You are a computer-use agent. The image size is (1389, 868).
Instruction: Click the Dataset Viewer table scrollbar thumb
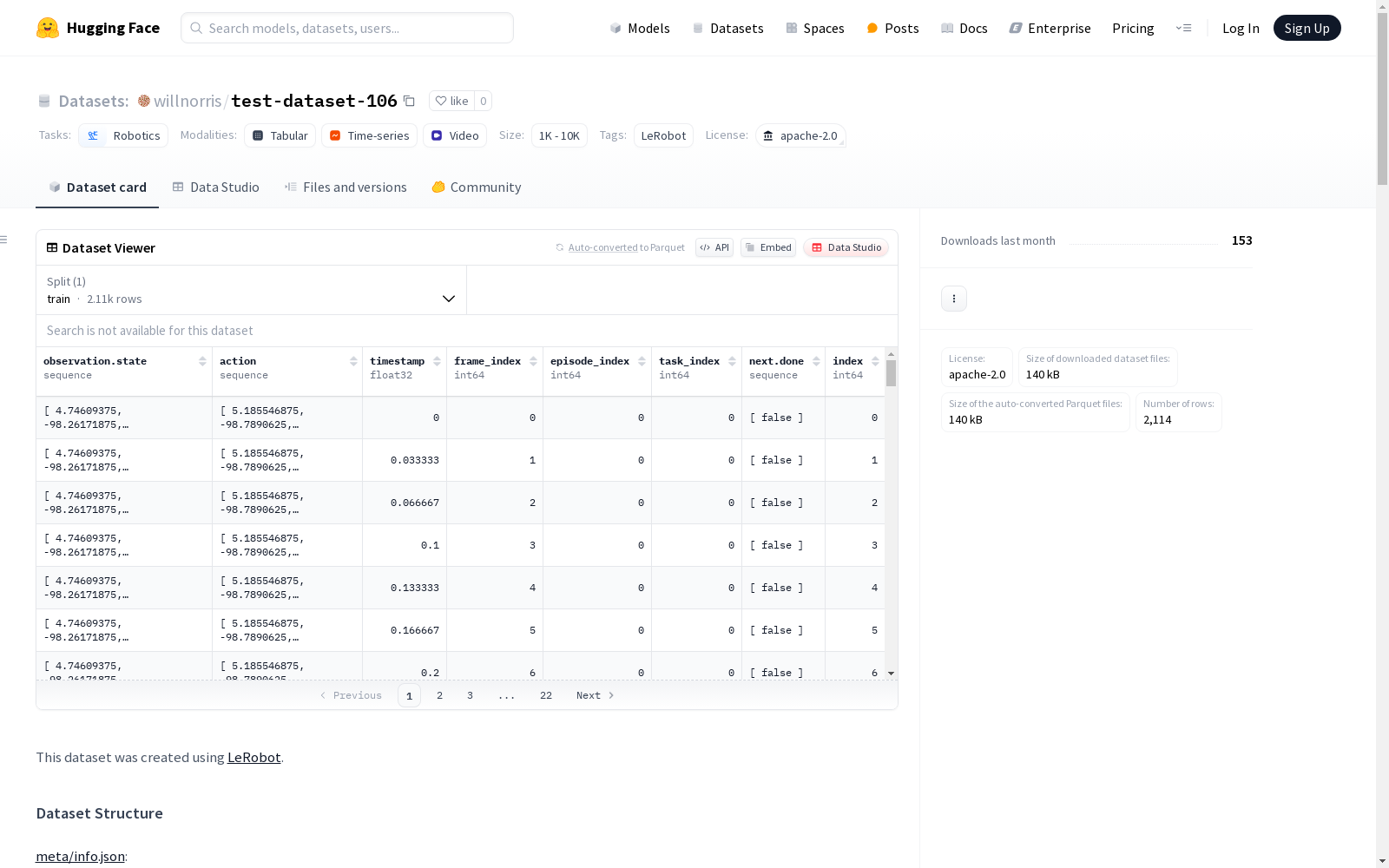coord(891,373)
